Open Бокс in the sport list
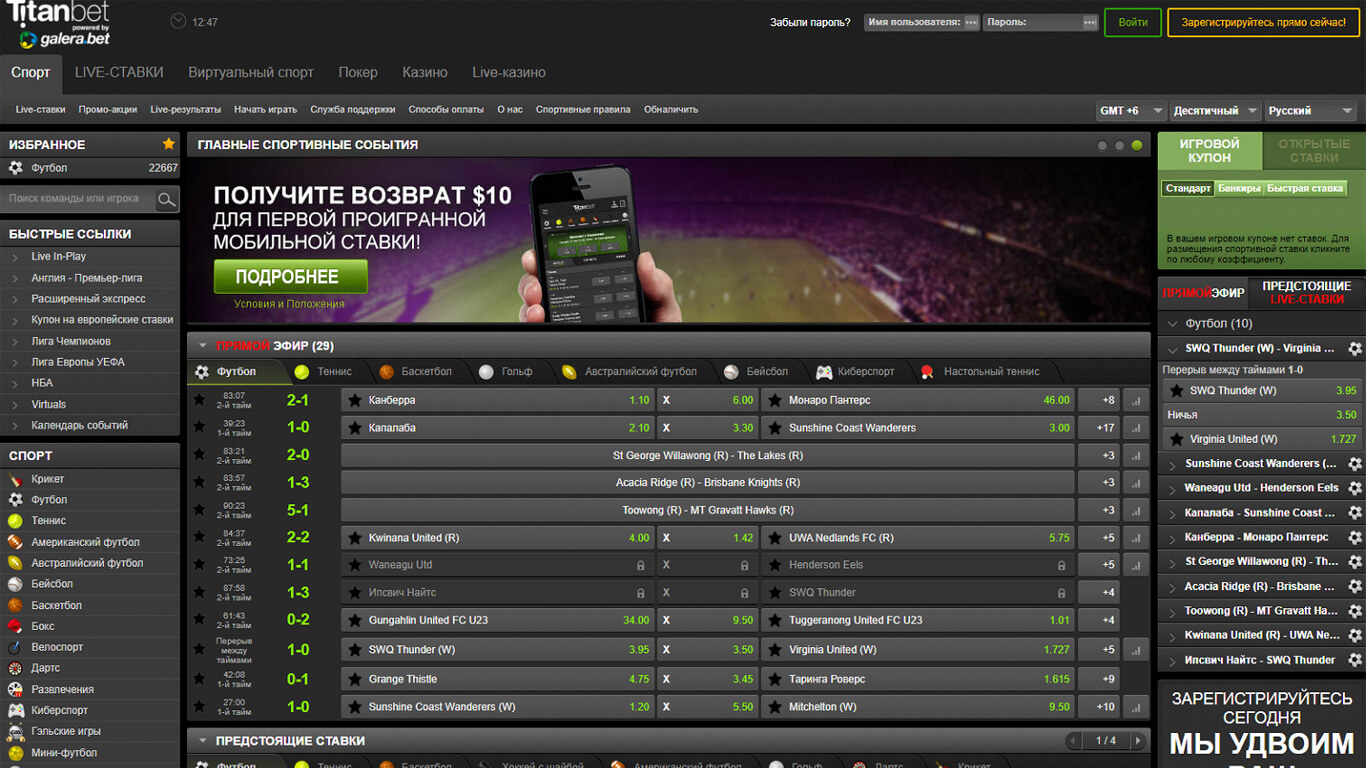The height and width of the screenshot is (768, 1366). (43, 626)
